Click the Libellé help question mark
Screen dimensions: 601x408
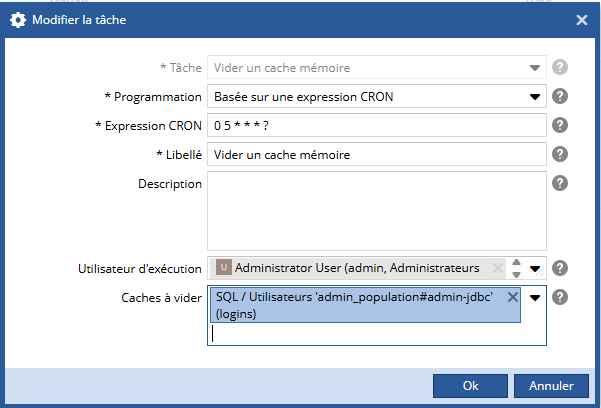point(560,155)
